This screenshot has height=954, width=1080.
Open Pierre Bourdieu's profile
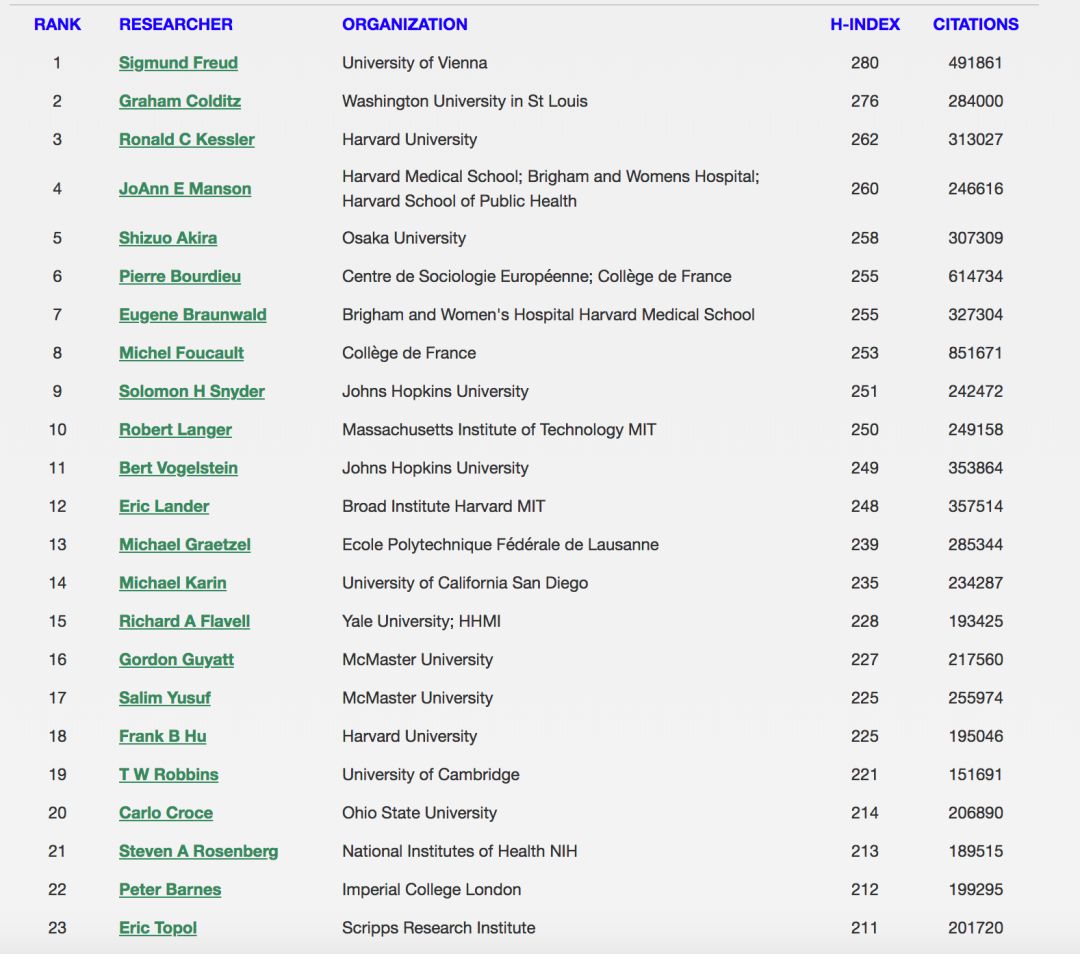pyautogui.click(x=180, y=277)
